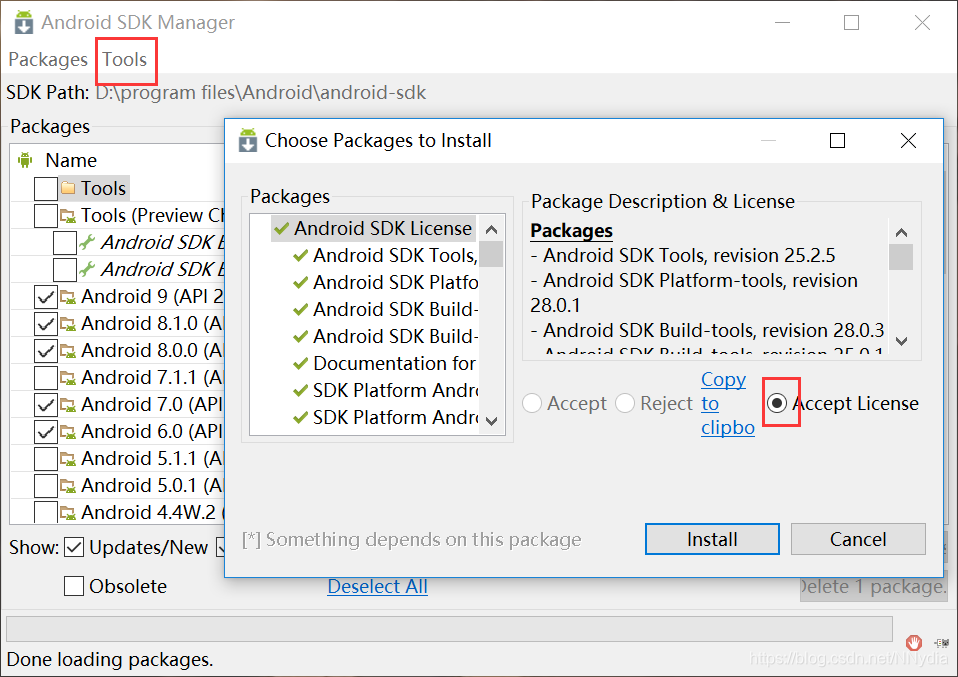Uncheck the Android 8.0.0 checkbox
Screen dimensions: 958x677
click(46, 350)
